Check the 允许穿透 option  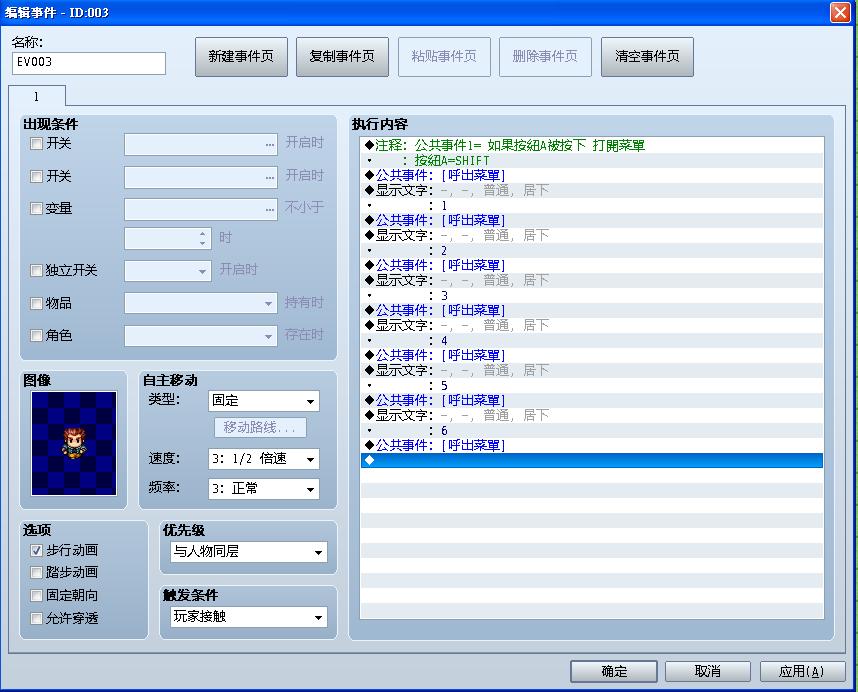pos(36,618)
